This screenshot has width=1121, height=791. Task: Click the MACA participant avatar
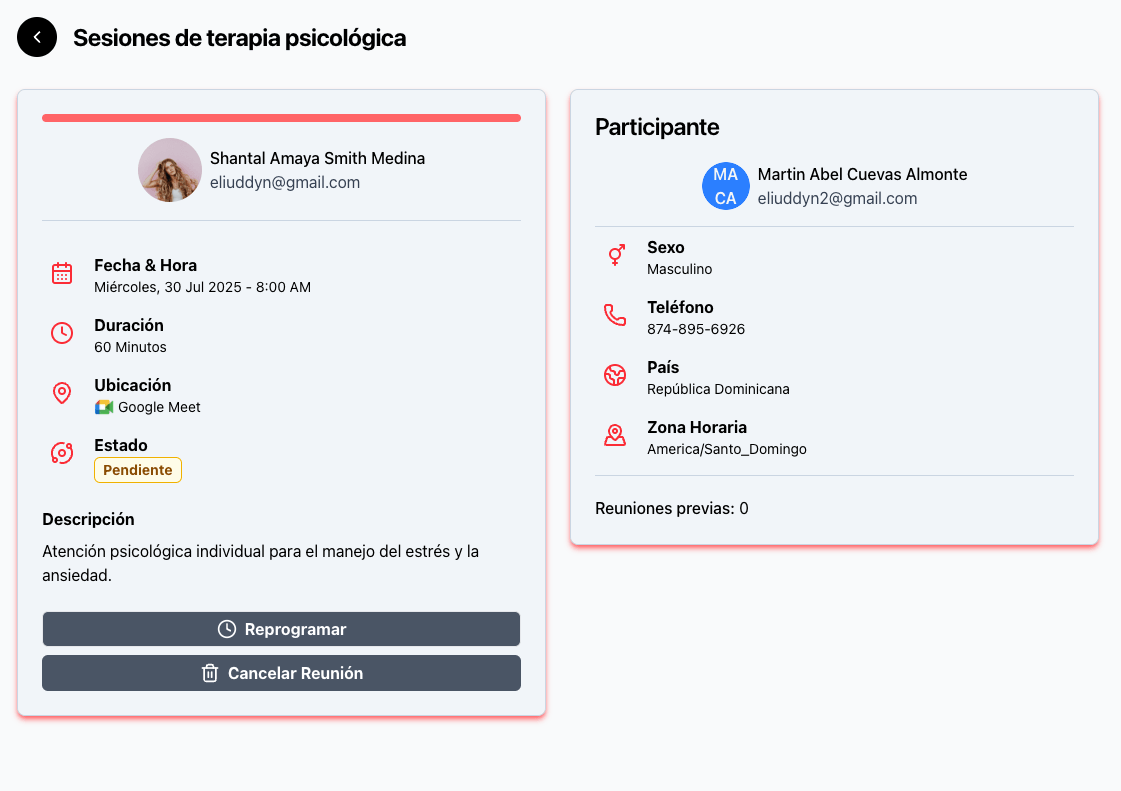pyautogui.click(x=726, y=186)
